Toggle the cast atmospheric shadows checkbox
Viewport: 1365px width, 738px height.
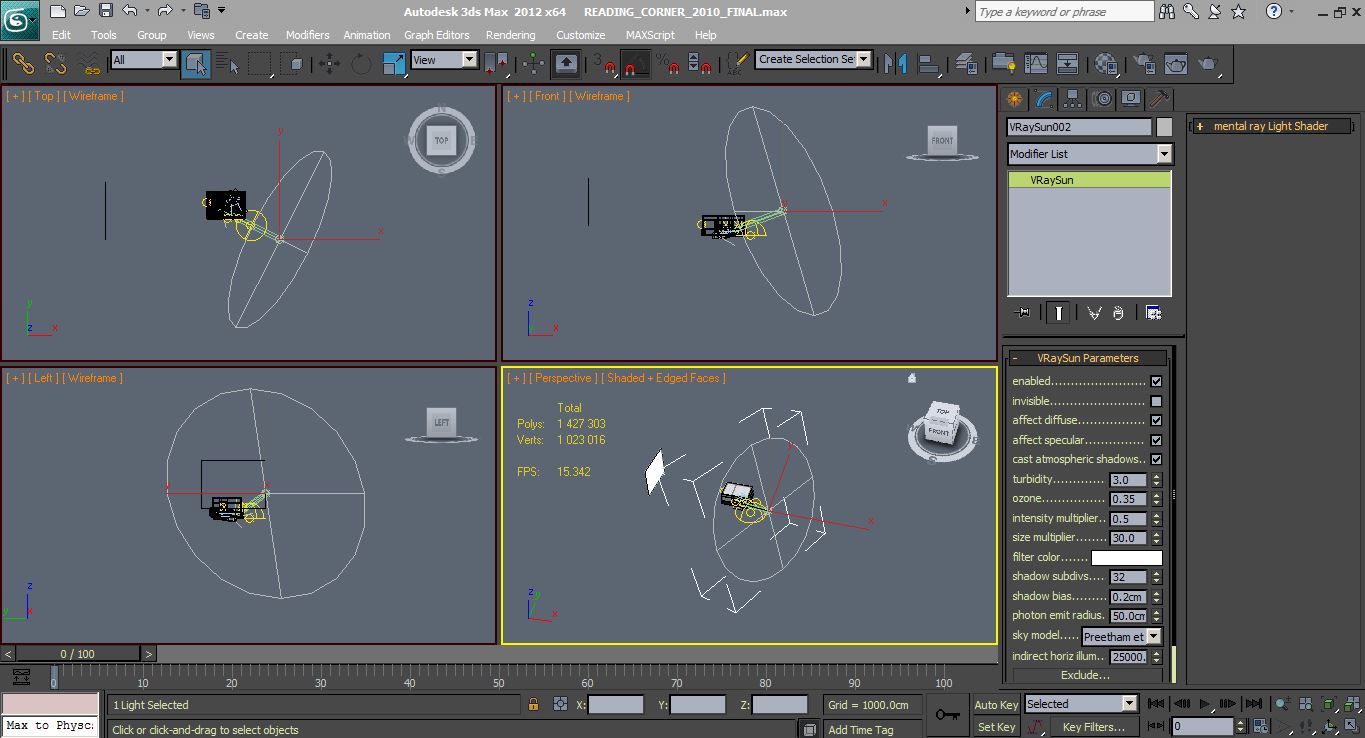1156,459
